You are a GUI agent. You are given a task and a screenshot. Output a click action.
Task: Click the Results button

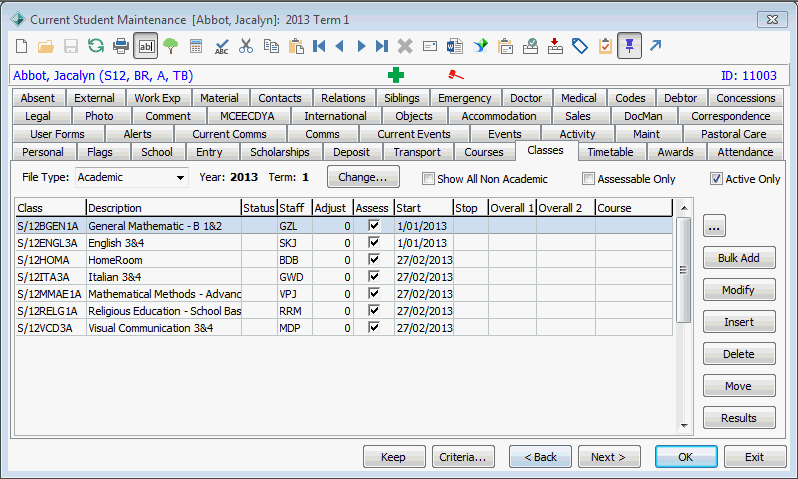[x=739, y=418]
